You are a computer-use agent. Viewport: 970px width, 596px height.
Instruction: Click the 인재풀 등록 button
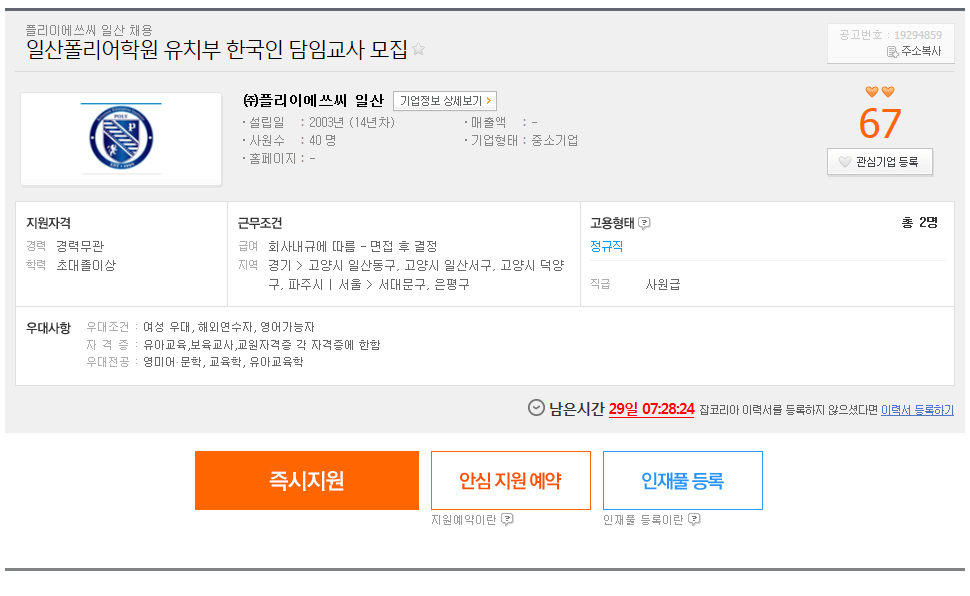pos(683,480)
